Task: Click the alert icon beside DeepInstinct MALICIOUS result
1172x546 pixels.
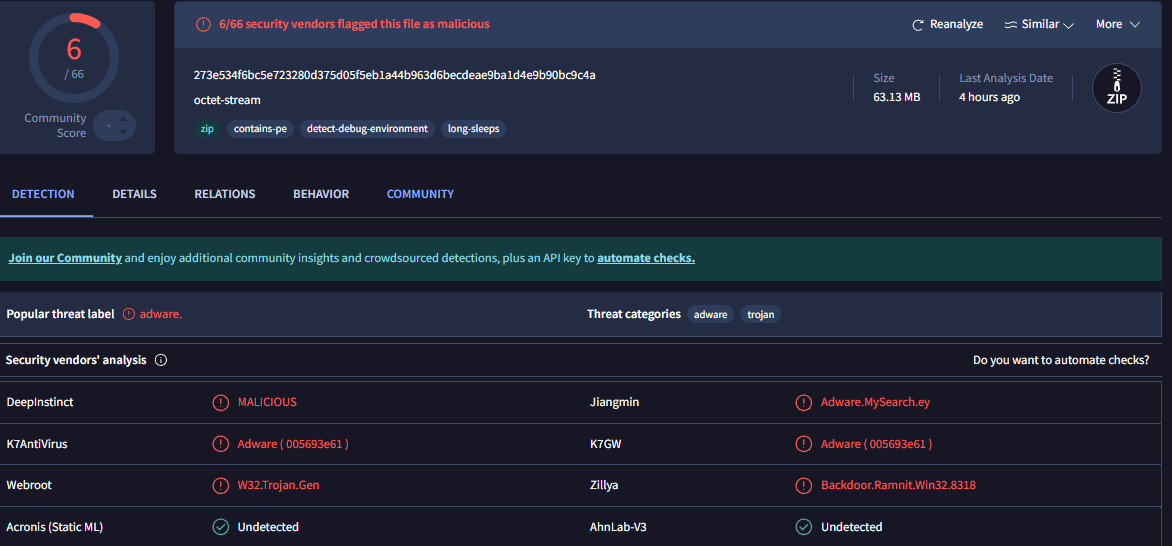Action: [x=220, y=402]
